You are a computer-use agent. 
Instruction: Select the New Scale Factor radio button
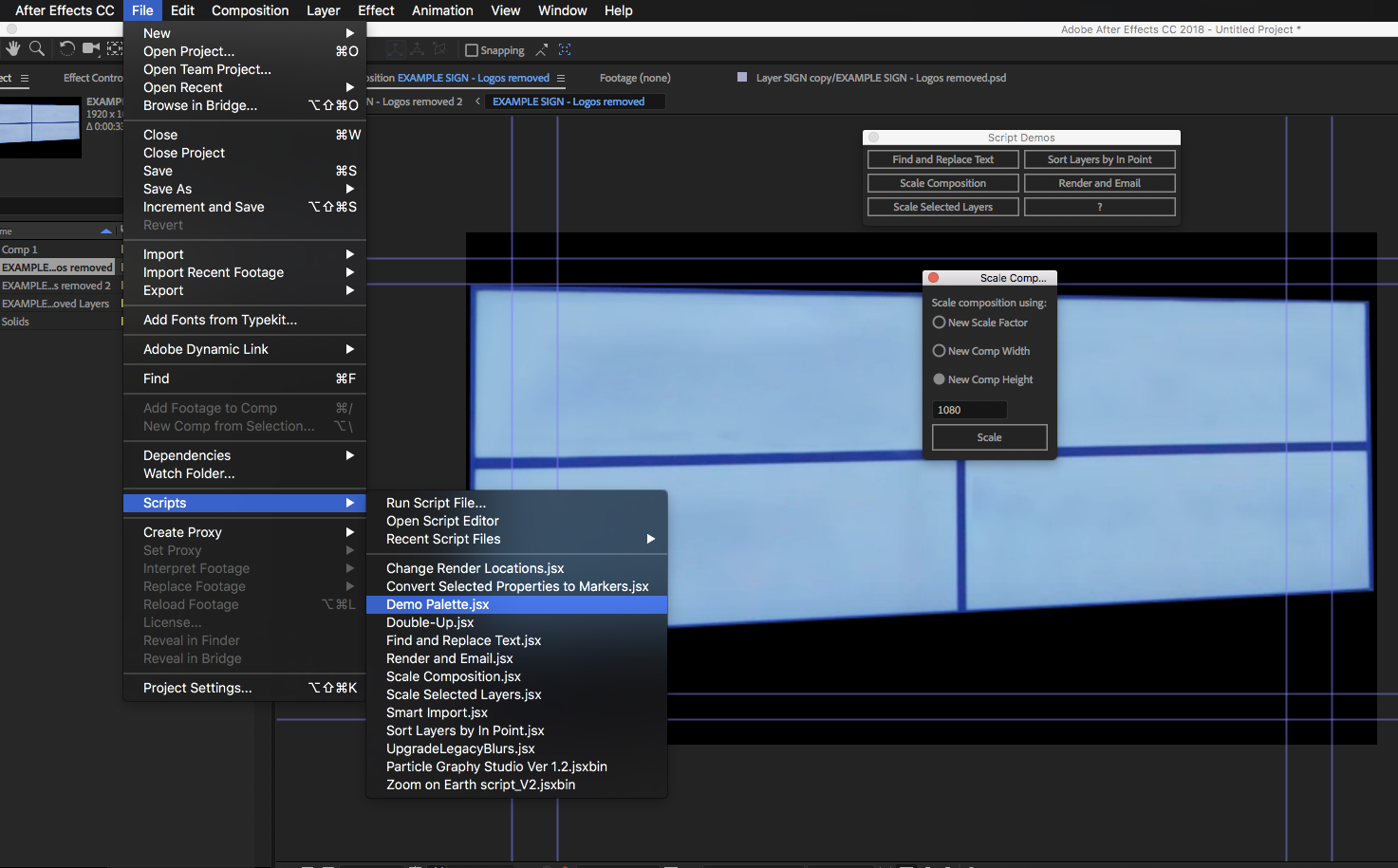(939, 323)
